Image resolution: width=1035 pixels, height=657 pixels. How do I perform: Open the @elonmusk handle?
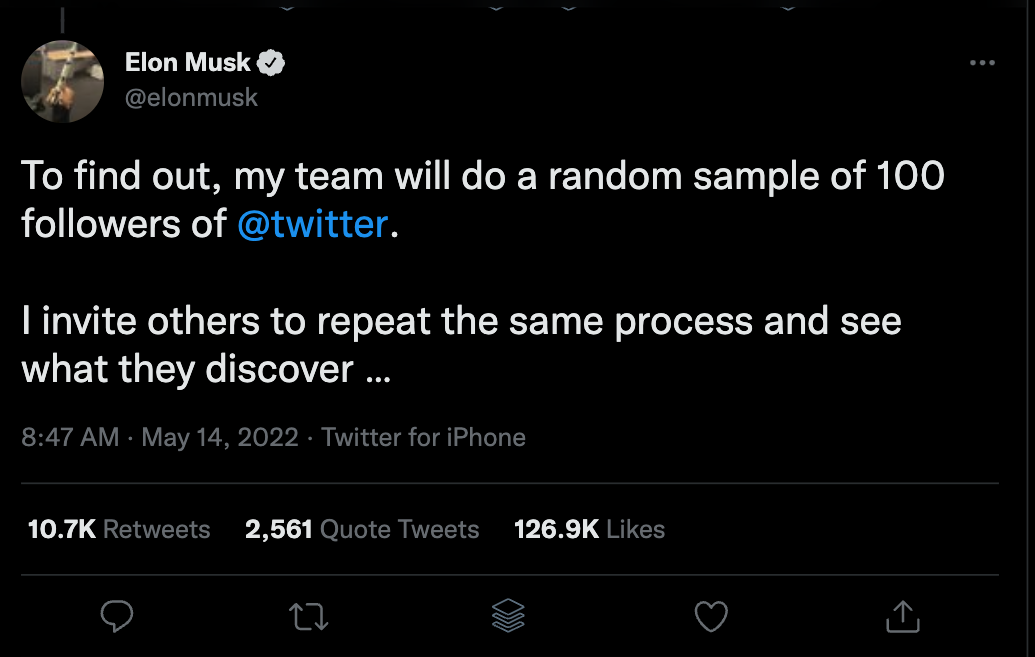click(191, 98)
